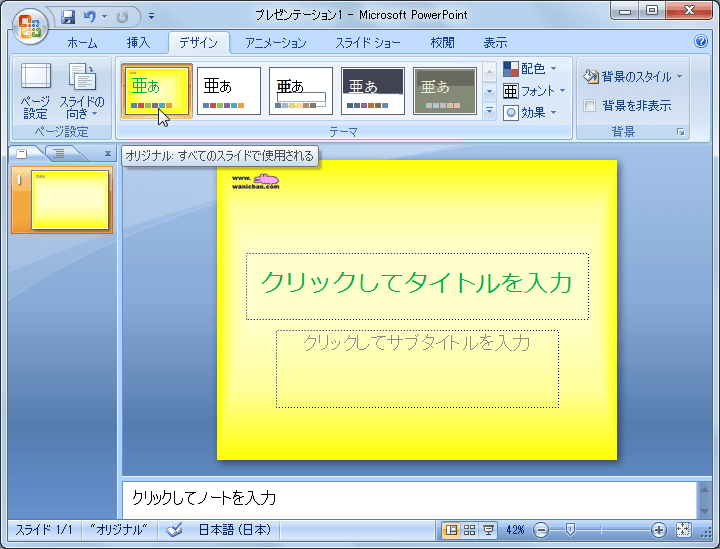
Task: Undo the last action
Action: [x=90, y=17]
